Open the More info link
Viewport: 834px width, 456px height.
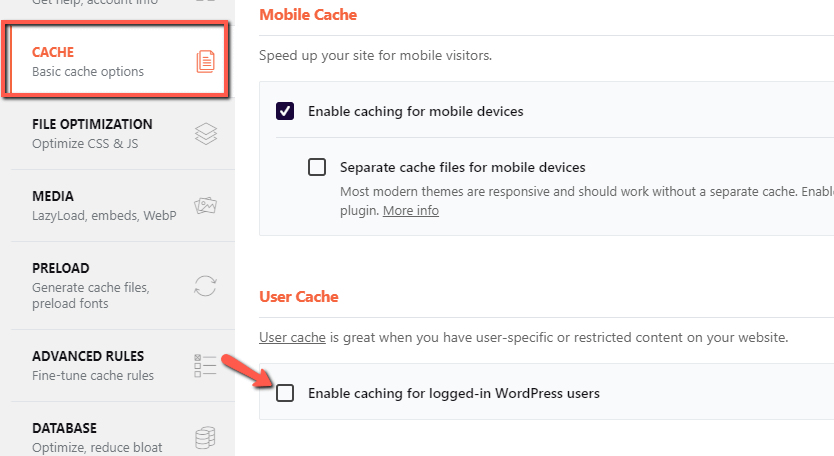coord(410,211)
